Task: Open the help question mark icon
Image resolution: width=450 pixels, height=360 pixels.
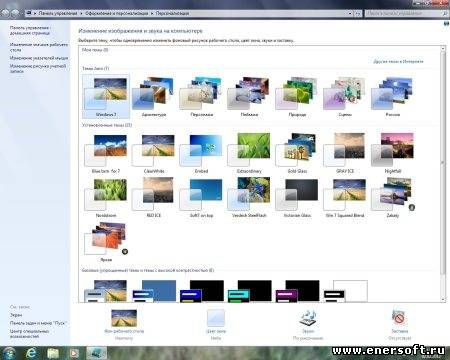Action: click(x=446, y=24)
